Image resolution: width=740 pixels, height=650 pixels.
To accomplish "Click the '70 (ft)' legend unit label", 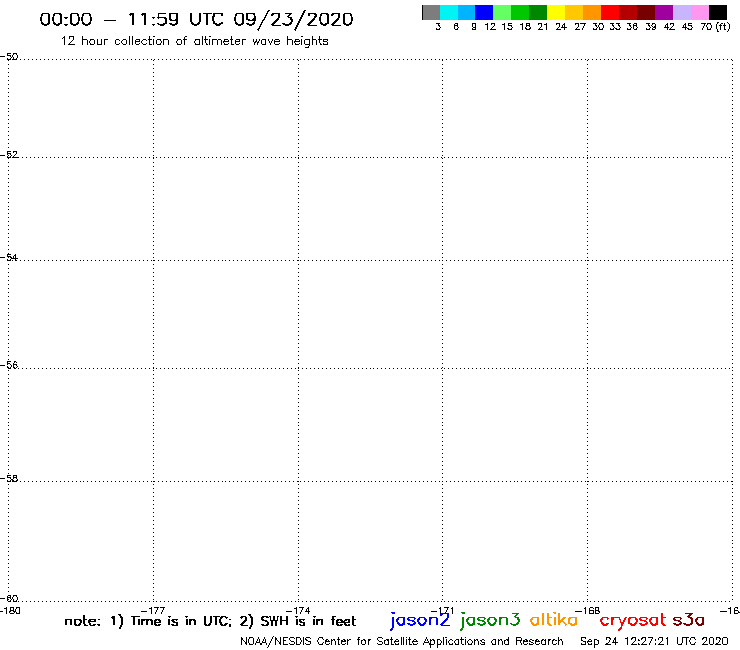I will tap(715, 27).
